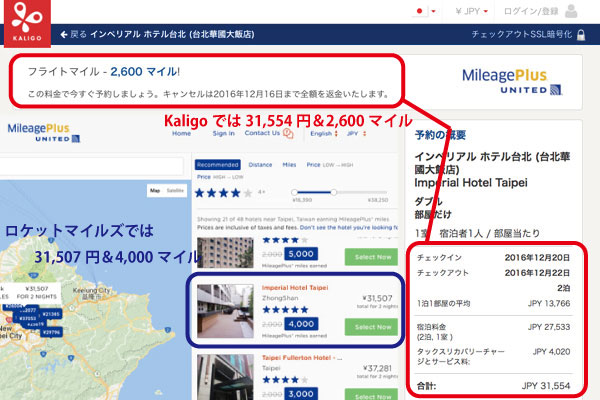Sort hotels by Distance
Screen dimensions: 600x400
coord(260,165)
